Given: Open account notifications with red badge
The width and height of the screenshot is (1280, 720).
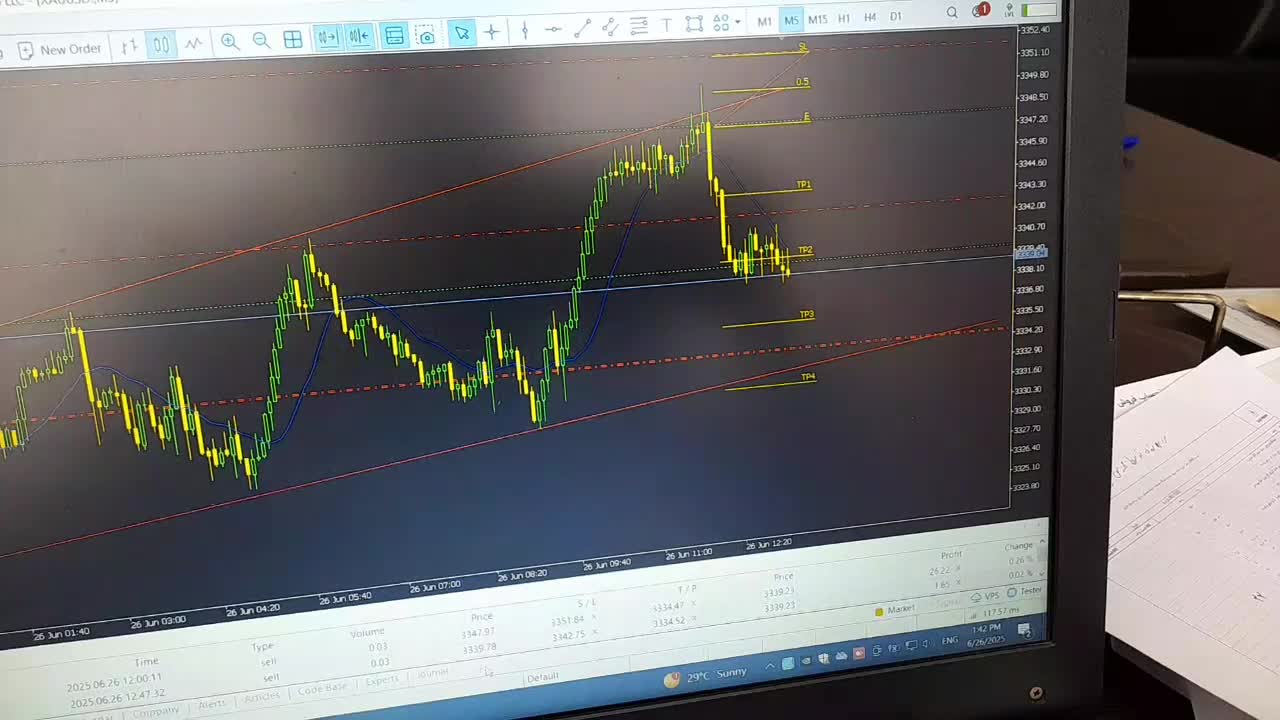Looking at the screenshot, I should click(981, 11).
